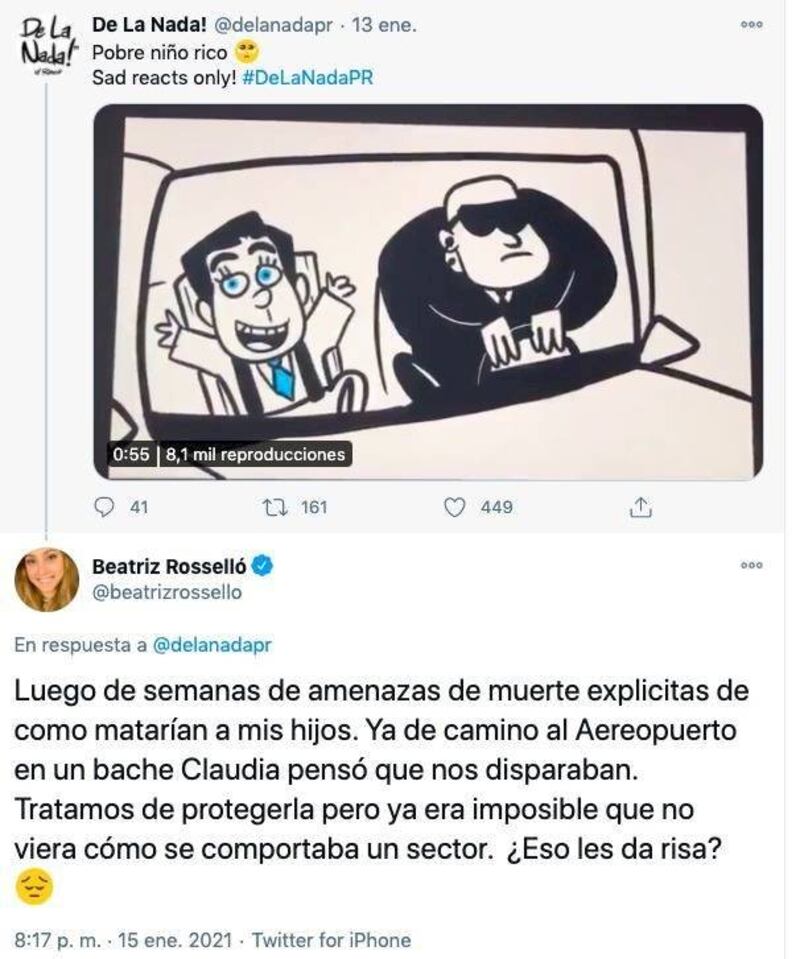The height and width of the screenshot is (959, 800).
Task: Open more options on De La Nada tweet
Action: (x=751, y=24)
